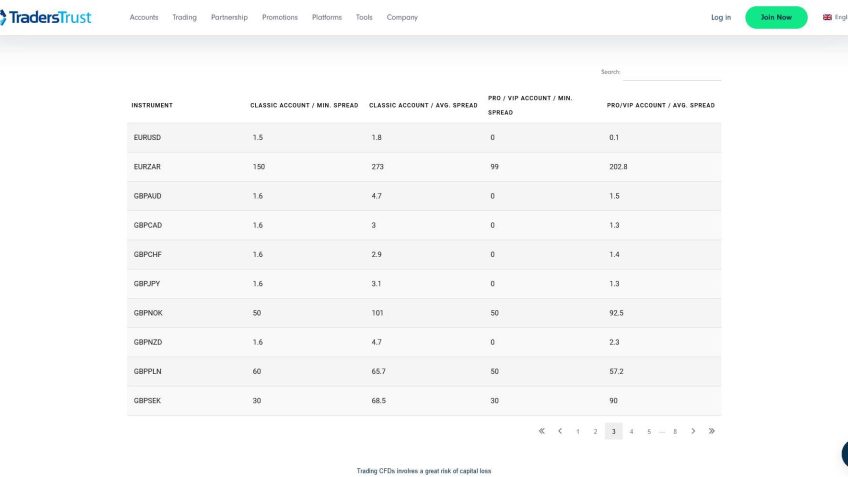
Task: Jump to last page with double-right arrow
Action: (x=711, y=431)
